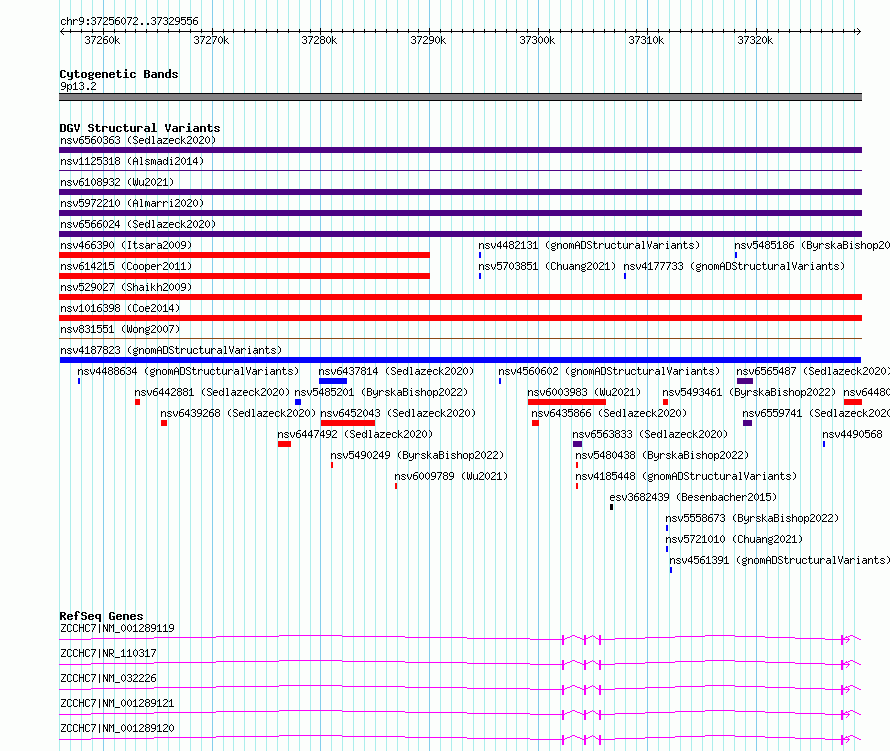Open nsv6435866 (Sedlazeck2020) variant

(x=609, y=413)
